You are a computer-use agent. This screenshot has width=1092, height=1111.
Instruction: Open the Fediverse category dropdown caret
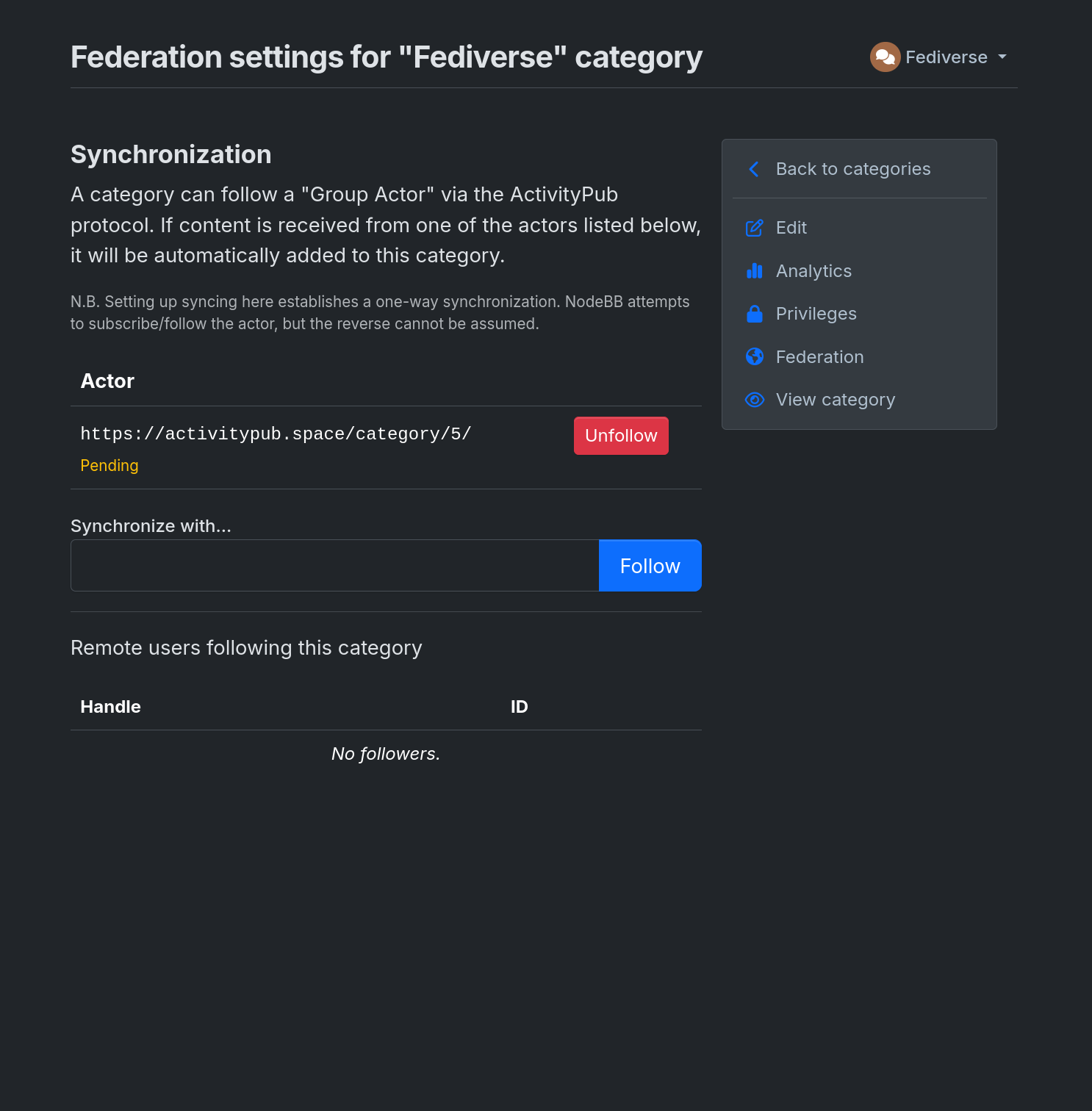tap(1002, 57)
